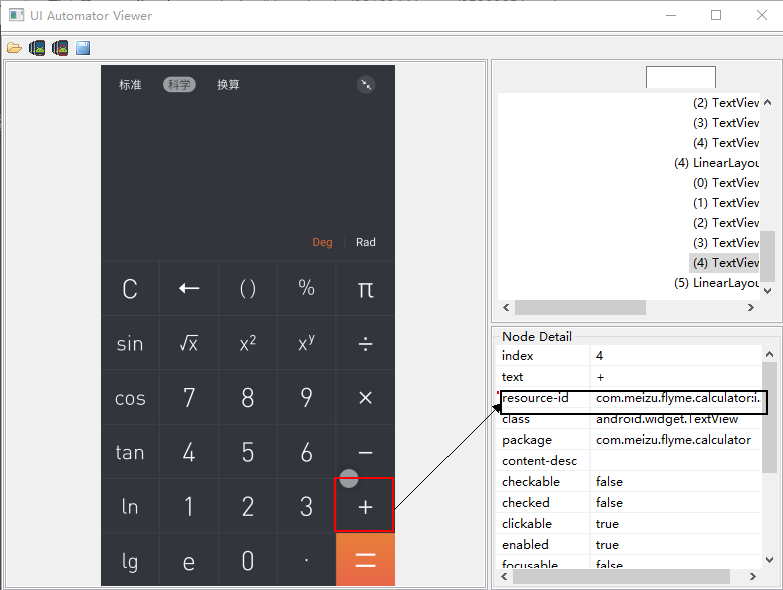Select the (4) LinearLayout tree node

pos(717,163)
